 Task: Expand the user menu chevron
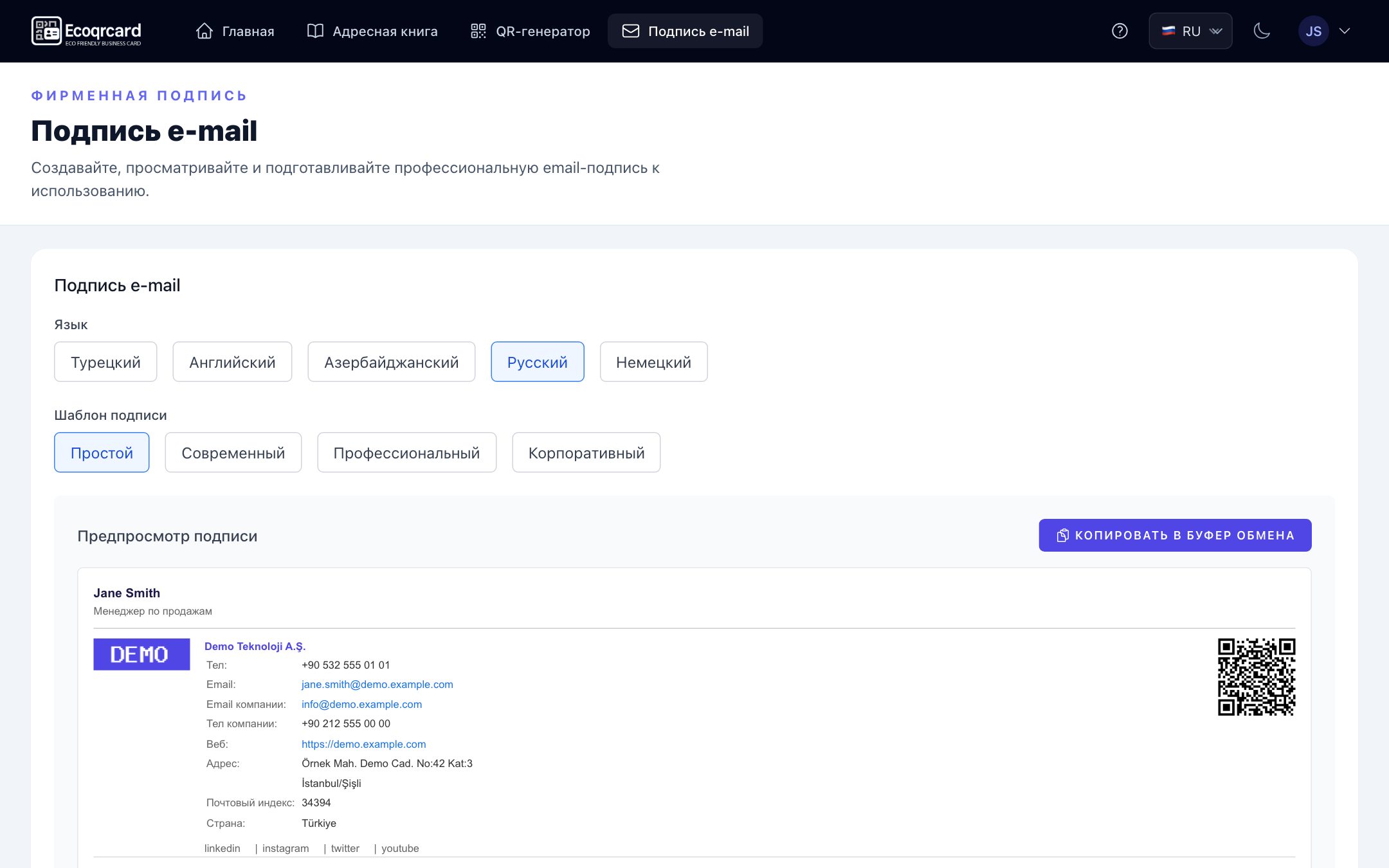(x=1345, y=31)
